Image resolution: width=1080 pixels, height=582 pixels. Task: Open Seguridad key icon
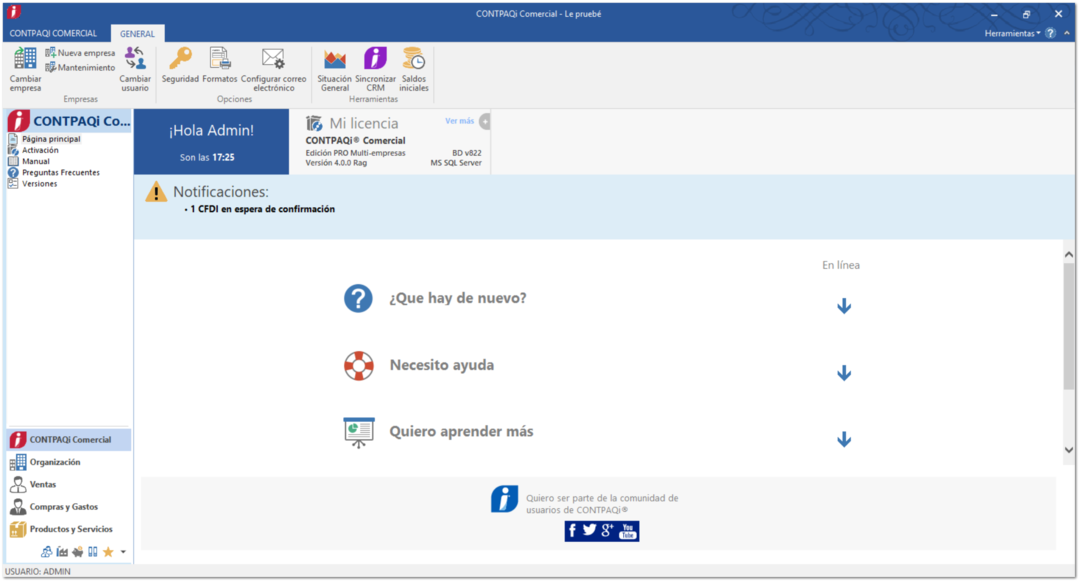pyautogui.click(x=180, y=60)
